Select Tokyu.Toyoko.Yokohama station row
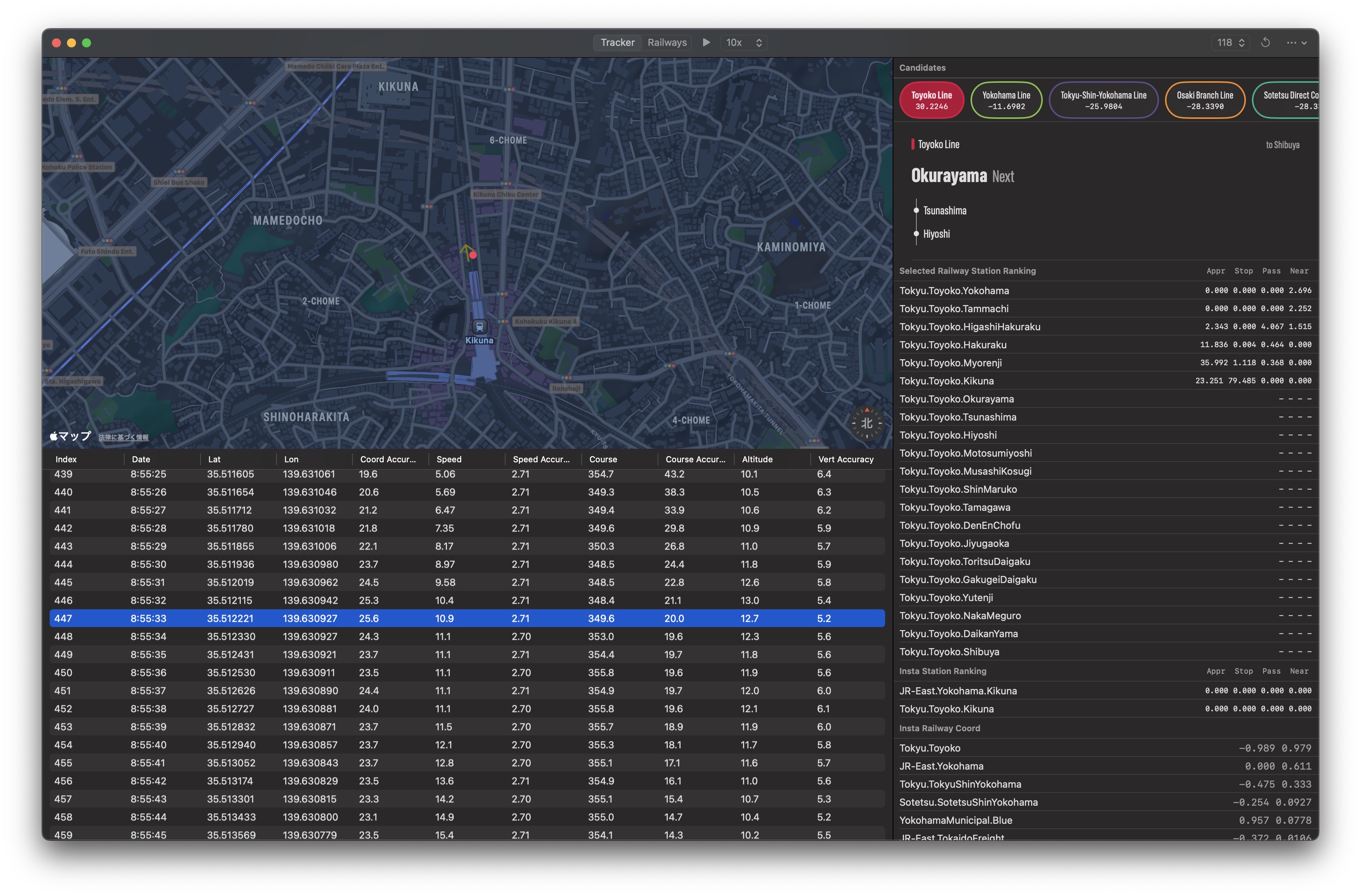1361x896 pixels. coord(1105,290)
